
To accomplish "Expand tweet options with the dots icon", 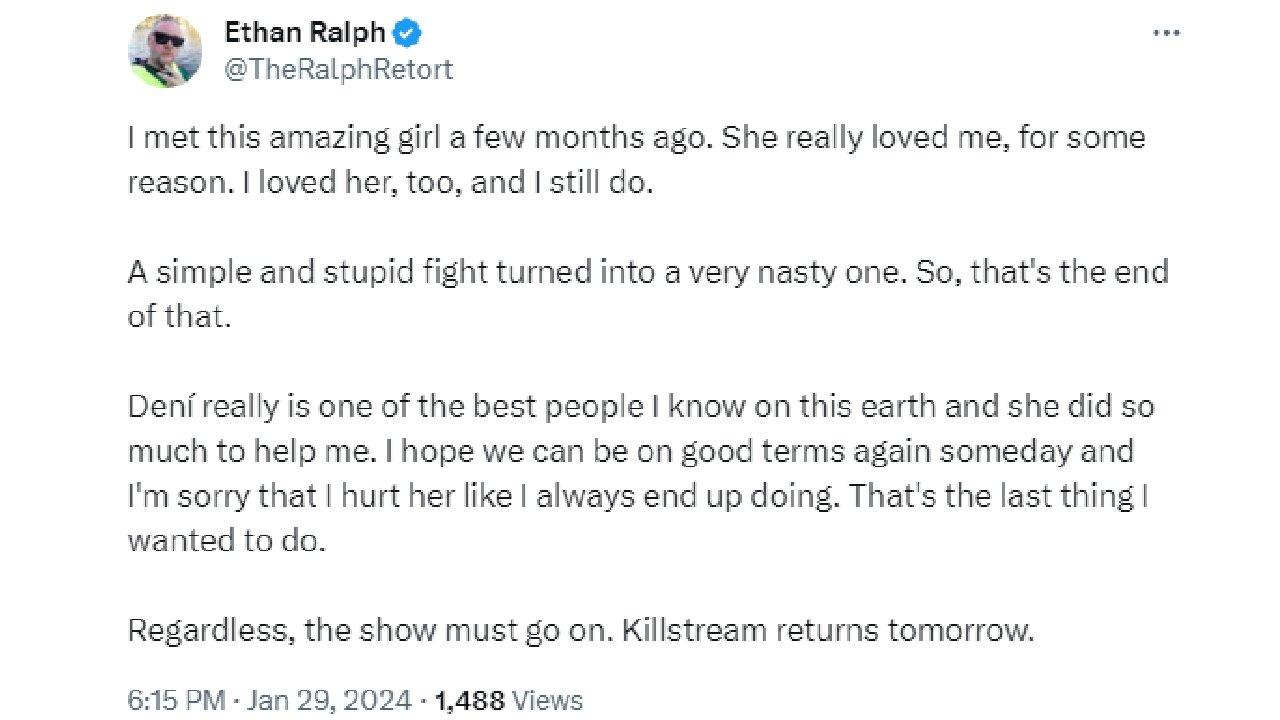I will pyautogui.click(x=1166, y=31).
